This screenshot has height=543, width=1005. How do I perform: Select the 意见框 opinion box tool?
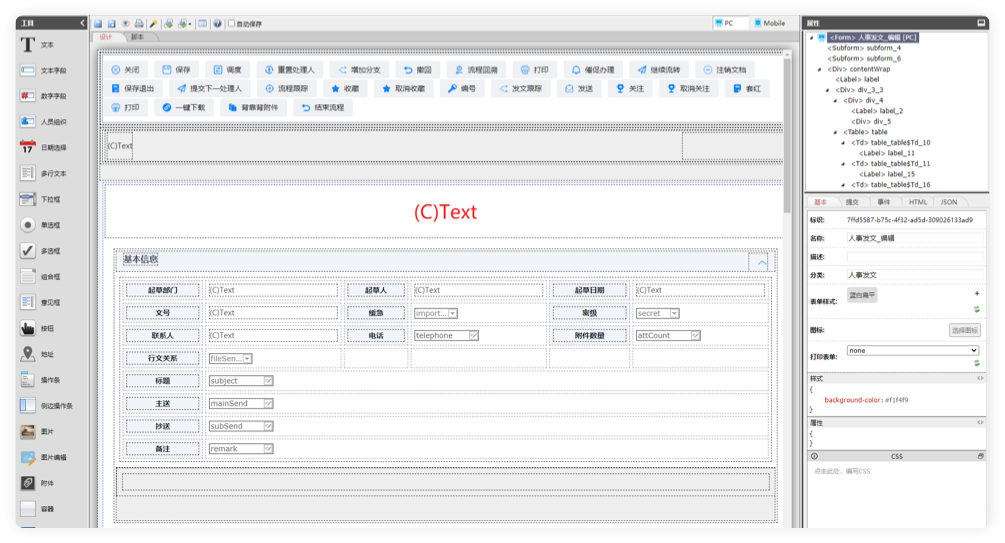click(x=41, y=303)
